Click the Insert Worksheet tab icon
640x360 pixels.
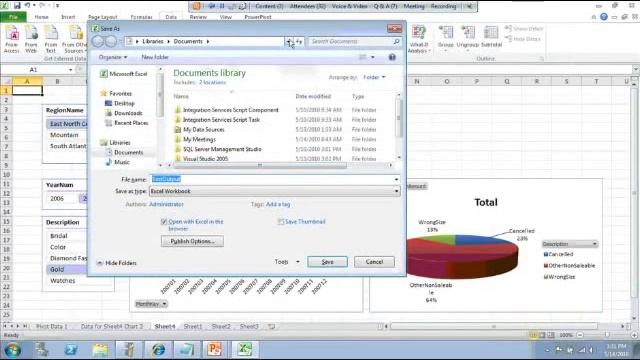(271, 327)
